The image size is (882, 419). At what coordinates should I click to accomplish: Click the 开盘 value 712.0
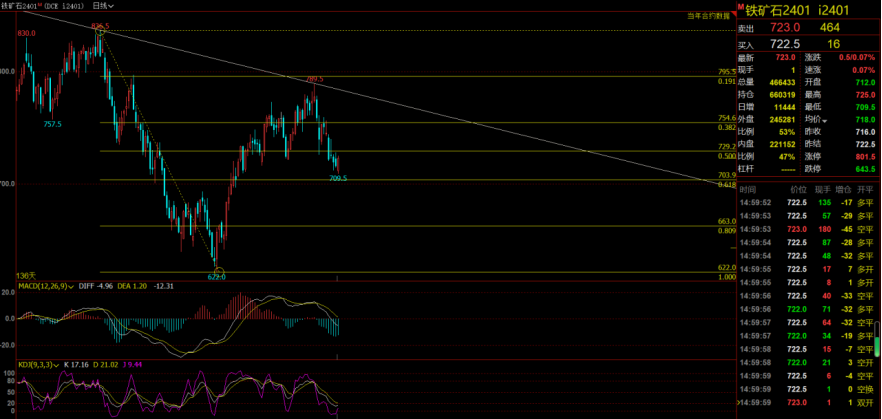point(866,82)
